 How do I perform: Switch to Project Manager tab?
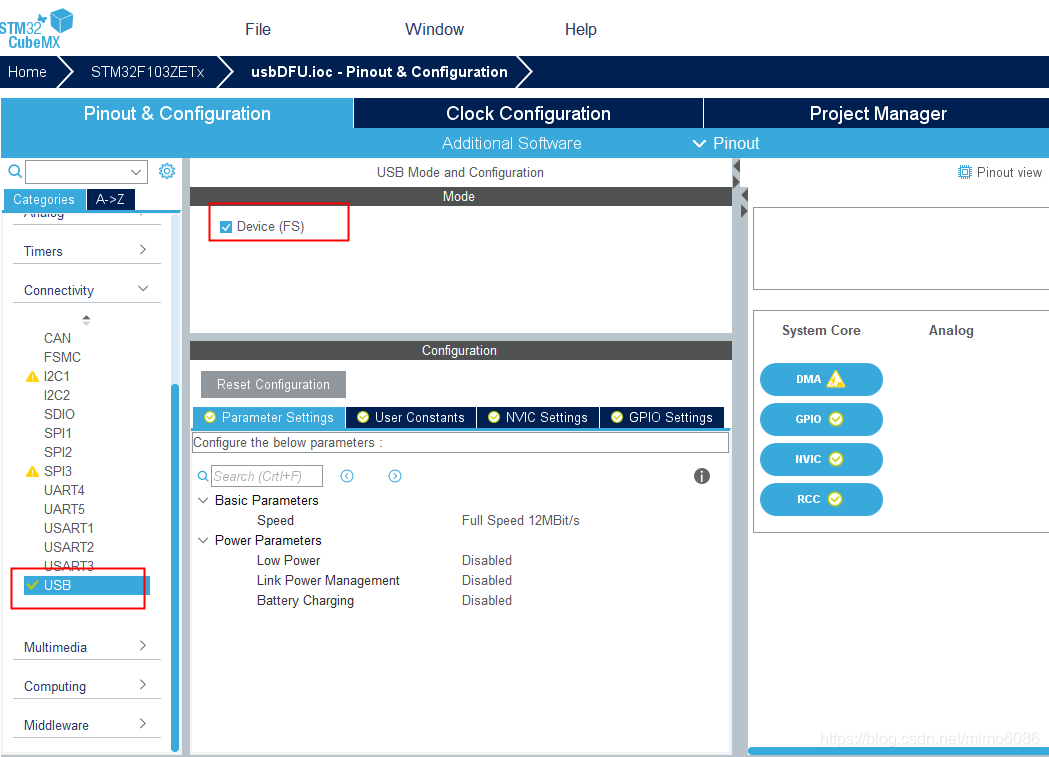coord(877,113)
